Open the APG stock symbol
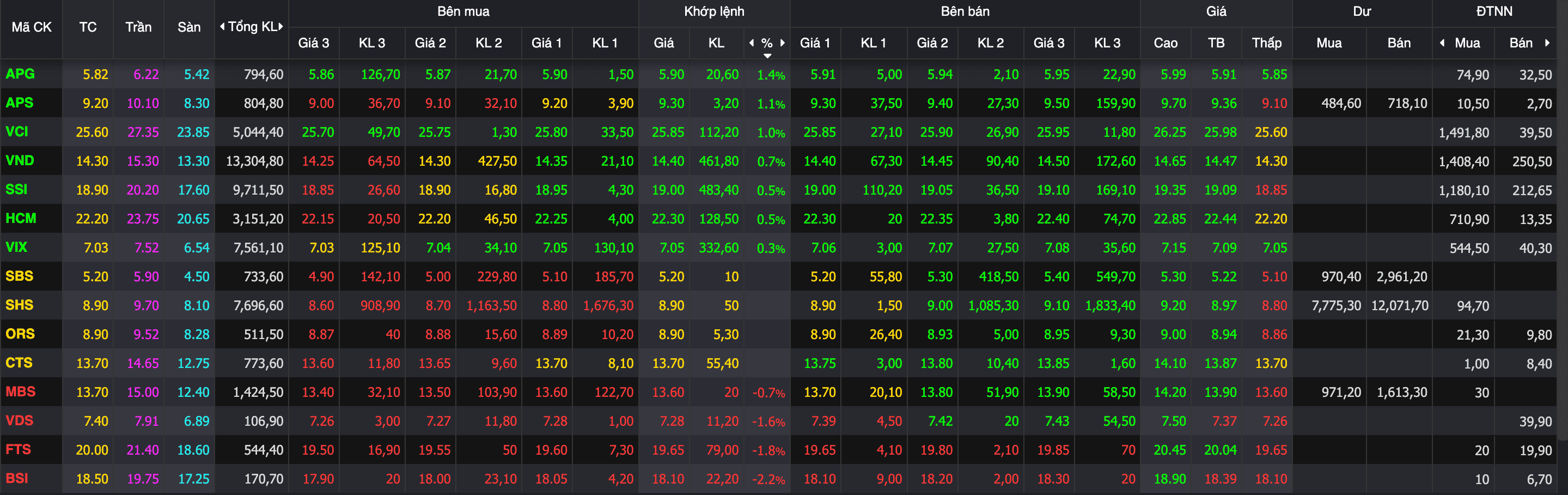Viewport: 1568px width, 495px height. point(20,74)
